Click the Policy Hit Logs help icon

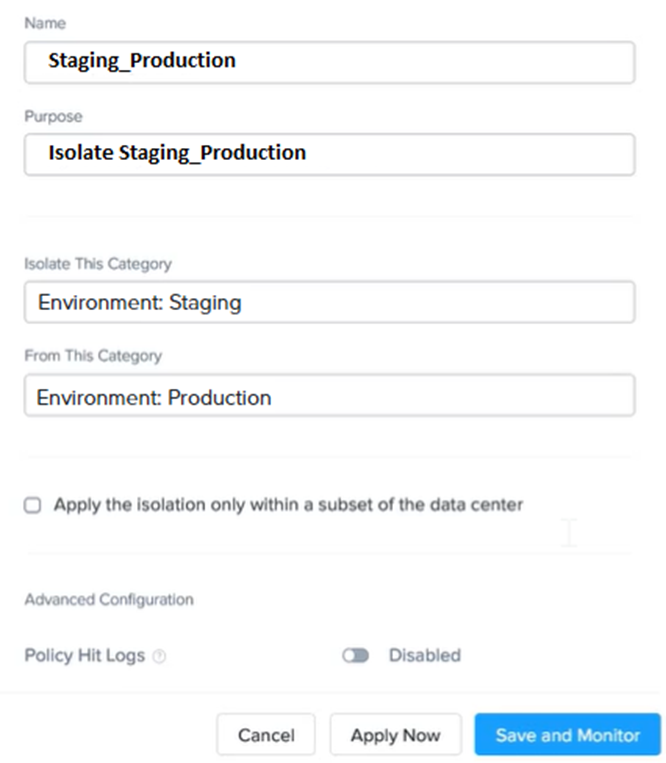(x=159, y=657)
